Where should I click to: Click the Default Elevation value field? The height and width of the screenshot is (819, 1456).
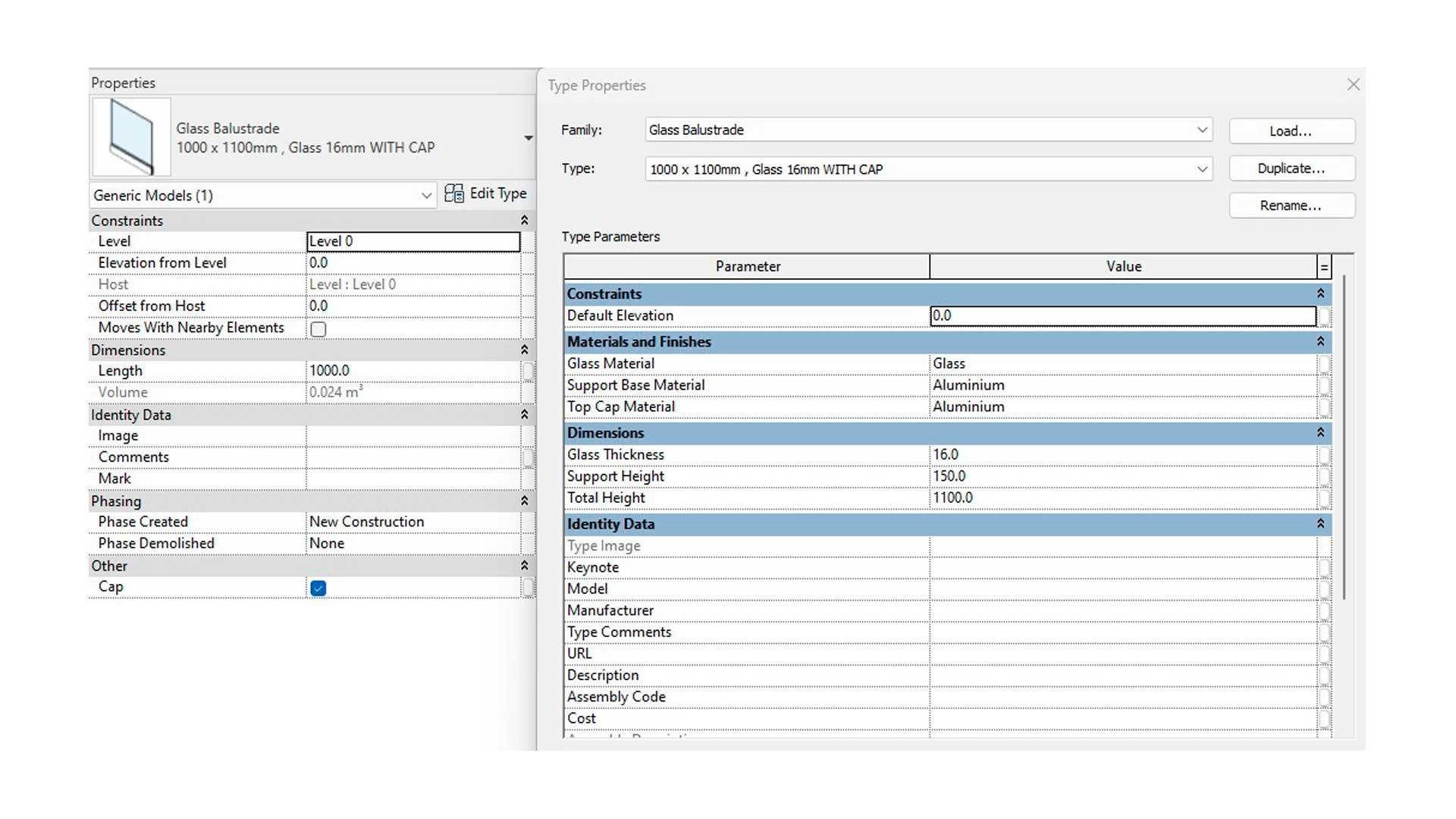[x=1122, y=315]
